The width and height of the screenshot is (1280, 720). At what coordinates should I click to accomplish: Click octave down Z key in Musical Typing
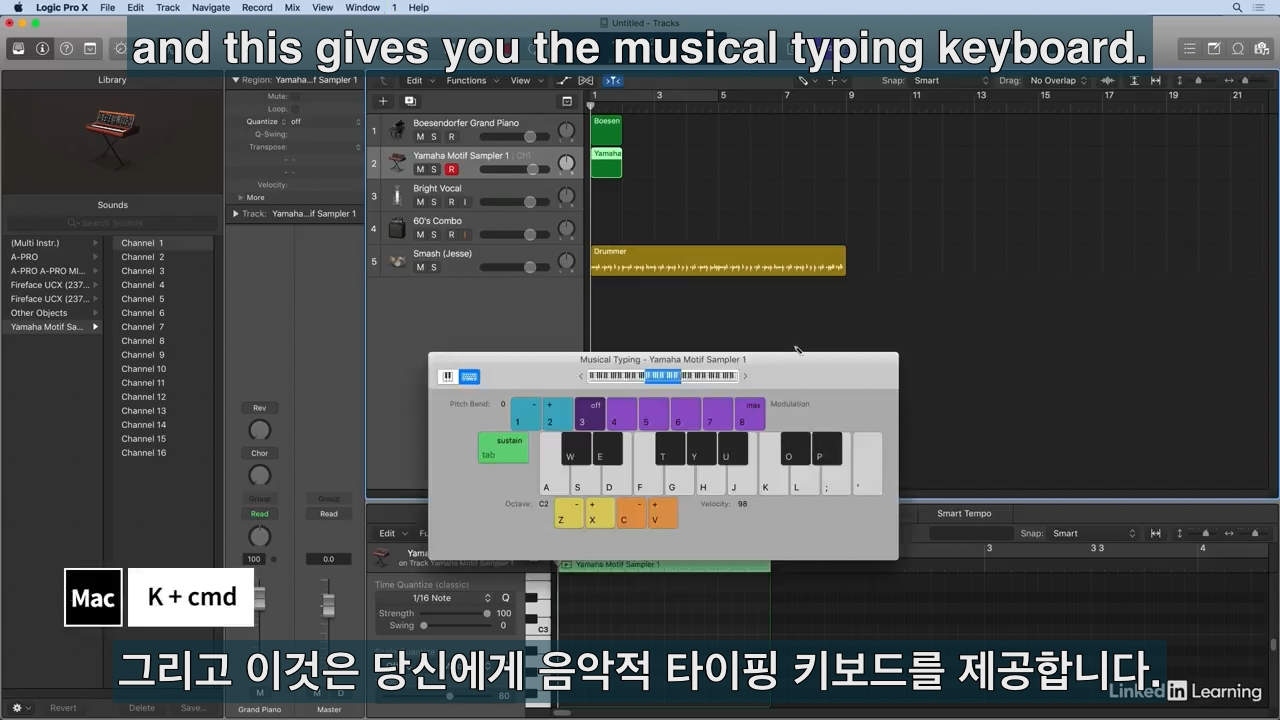[569, 513]
